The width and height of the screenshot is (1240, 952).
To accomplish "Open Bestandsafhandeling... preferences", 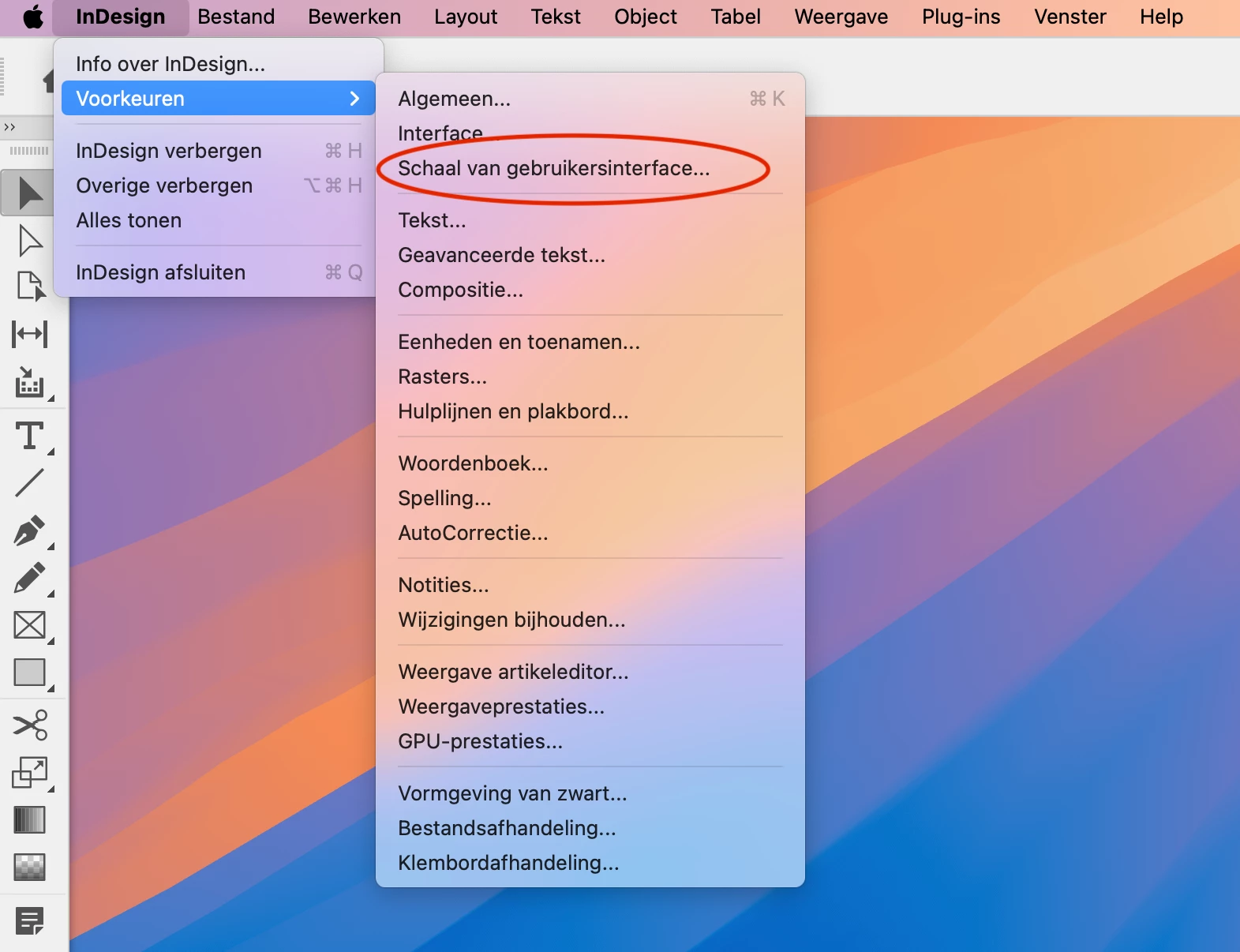I will [x=590, y=828].
